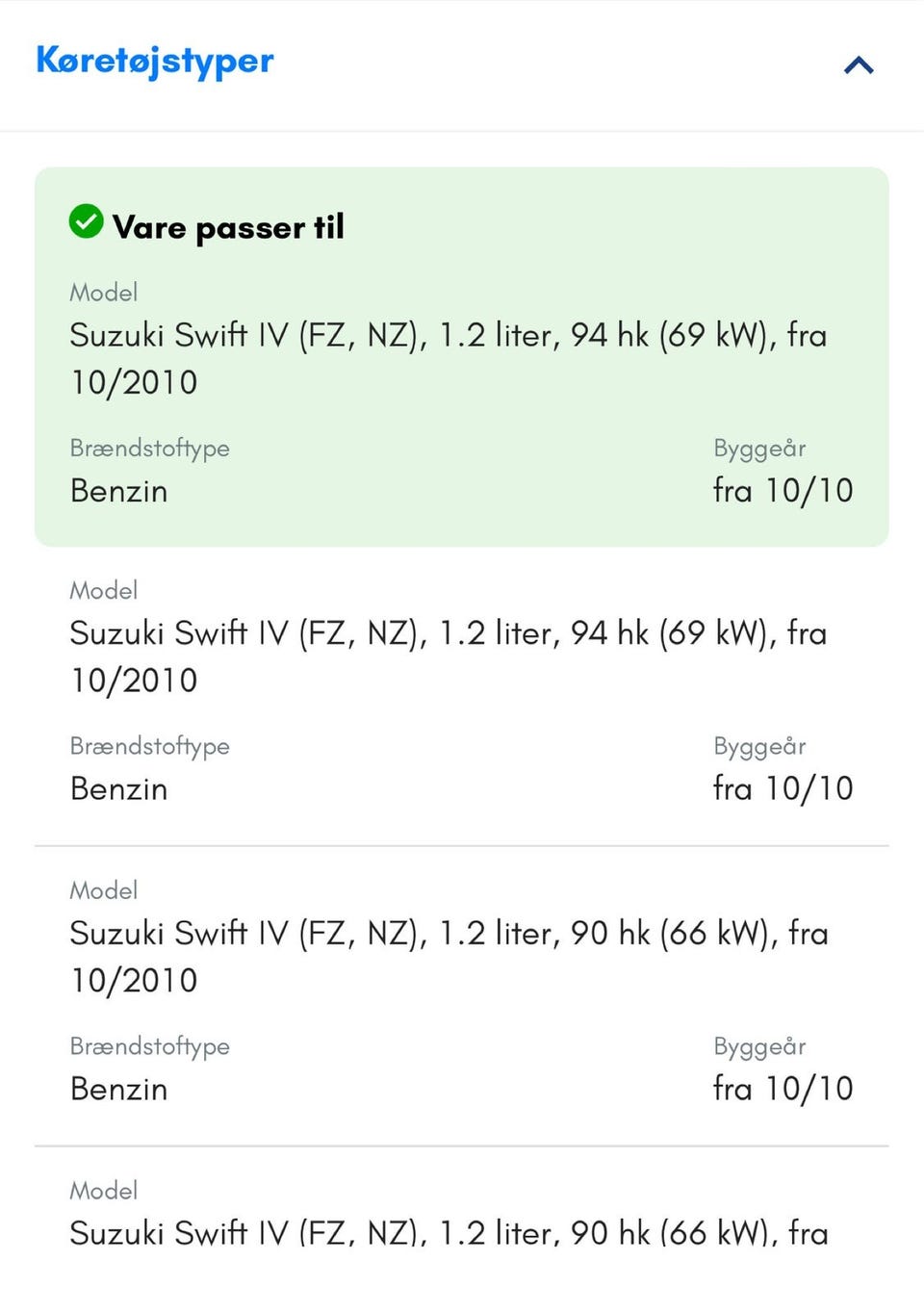This screenshot has width=924, height=1312.
Task: Select the fully visible 90 hk Swift entry
Action: click(x=448, y=956)
